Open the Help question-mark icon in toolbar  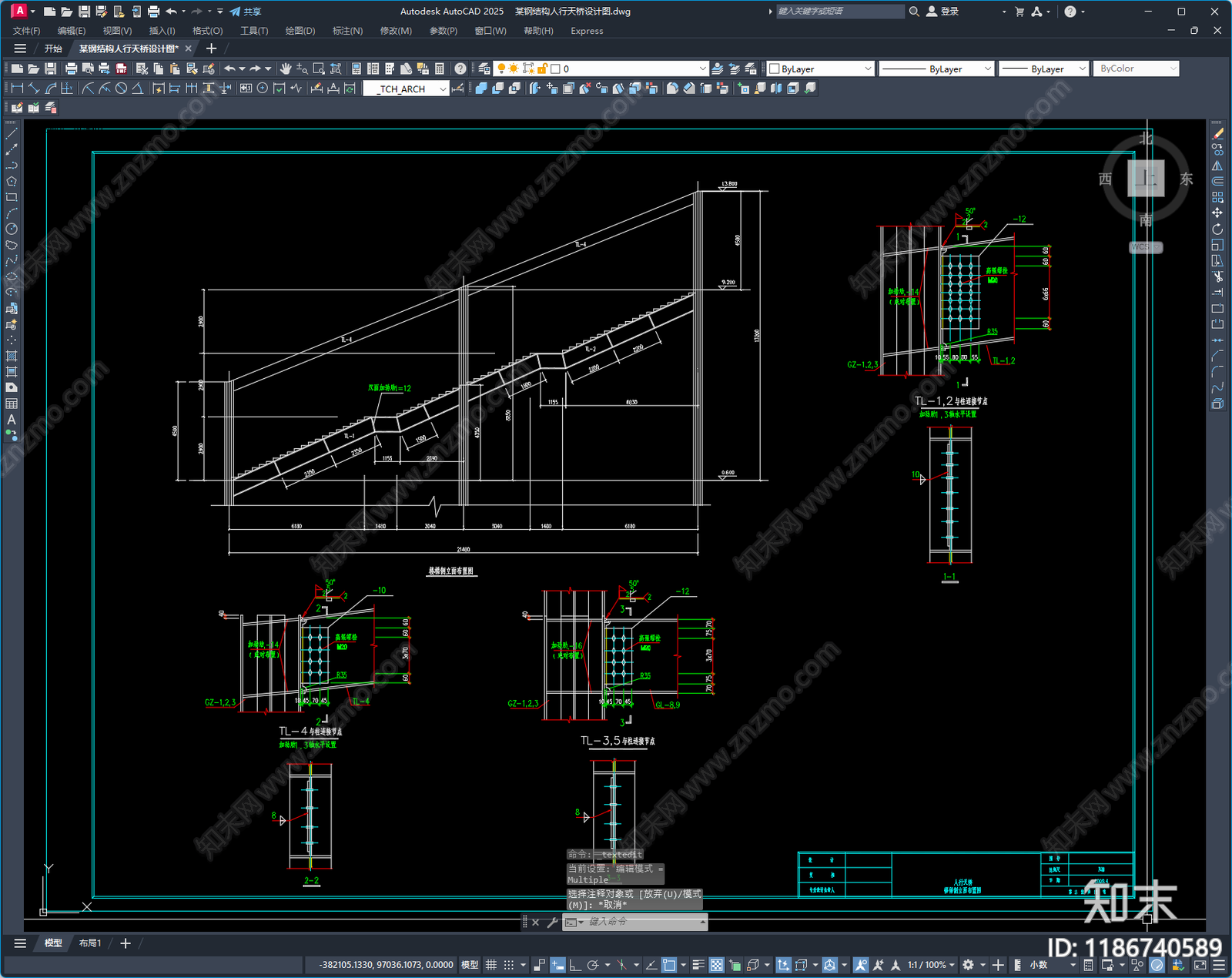click(x=460, y=69)
